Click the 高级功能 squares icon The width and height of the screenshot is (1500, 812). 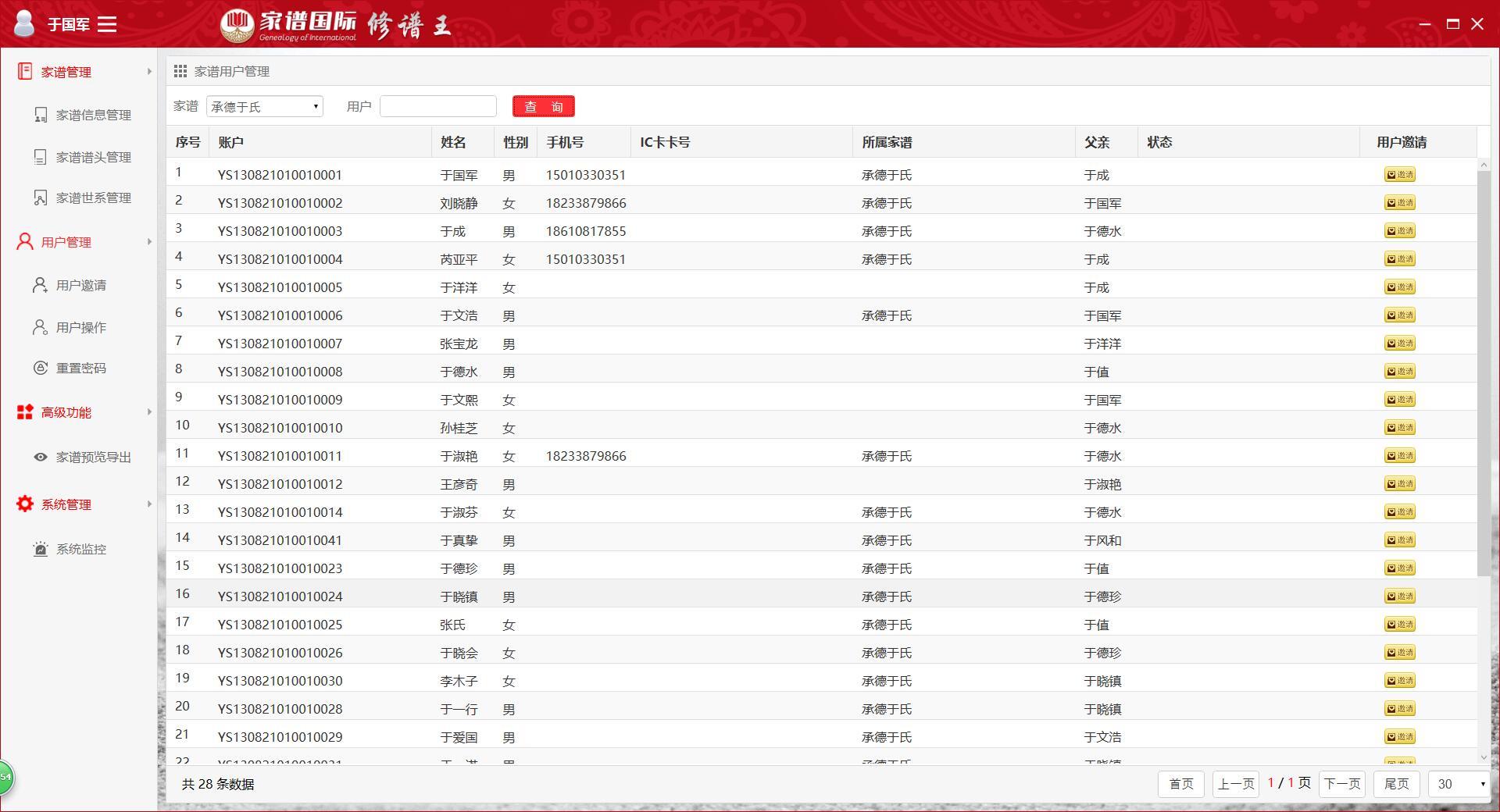coord(25,411)
